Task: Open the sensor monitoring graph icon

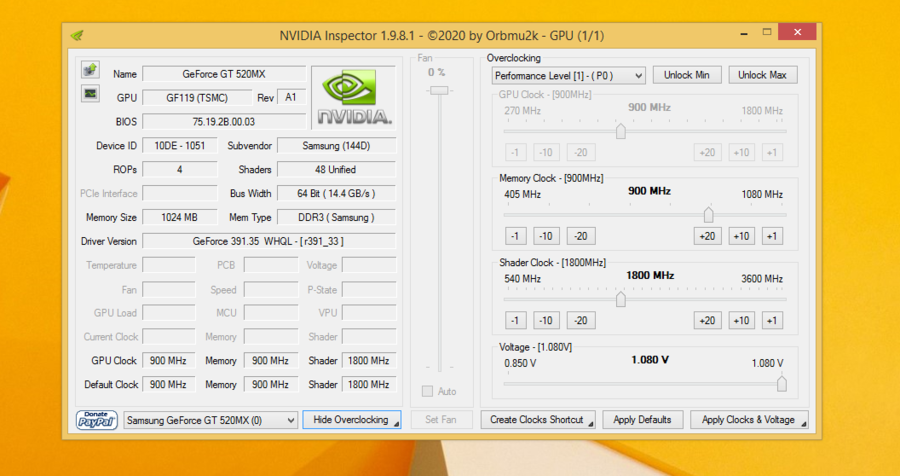Action: pos(90,93)
